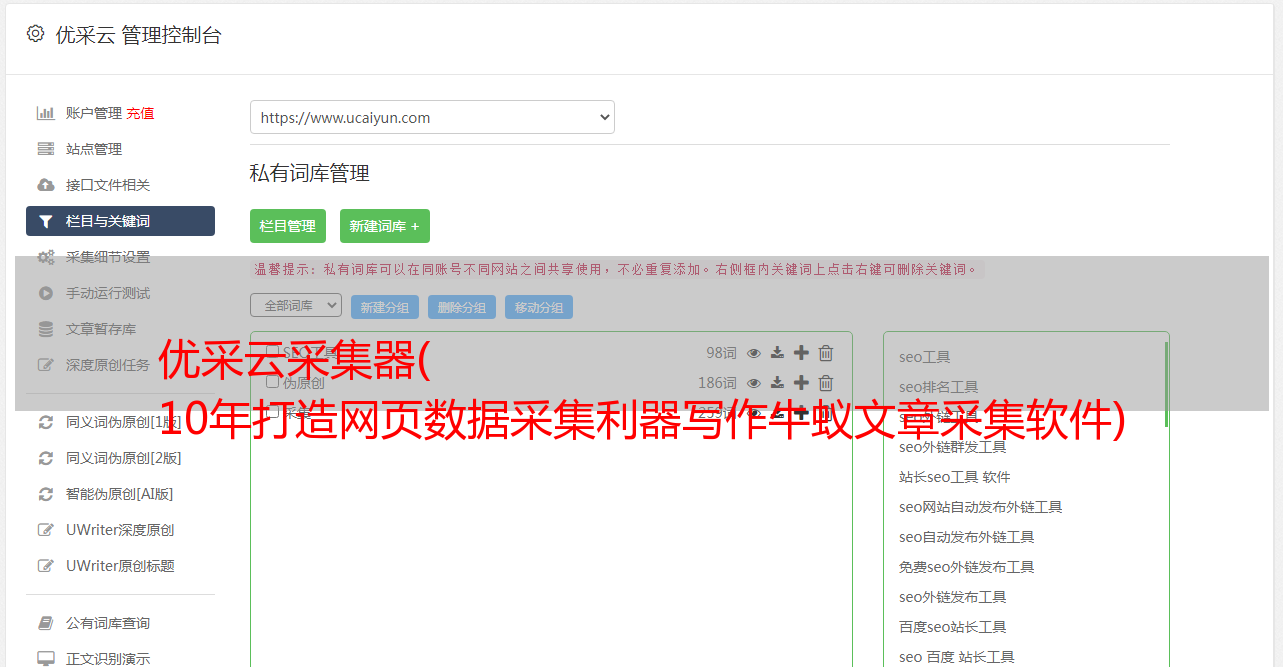Delete the 98词 library with trash icon
Viewport: 1283px width, 667px height.
(x=826, y=352)
